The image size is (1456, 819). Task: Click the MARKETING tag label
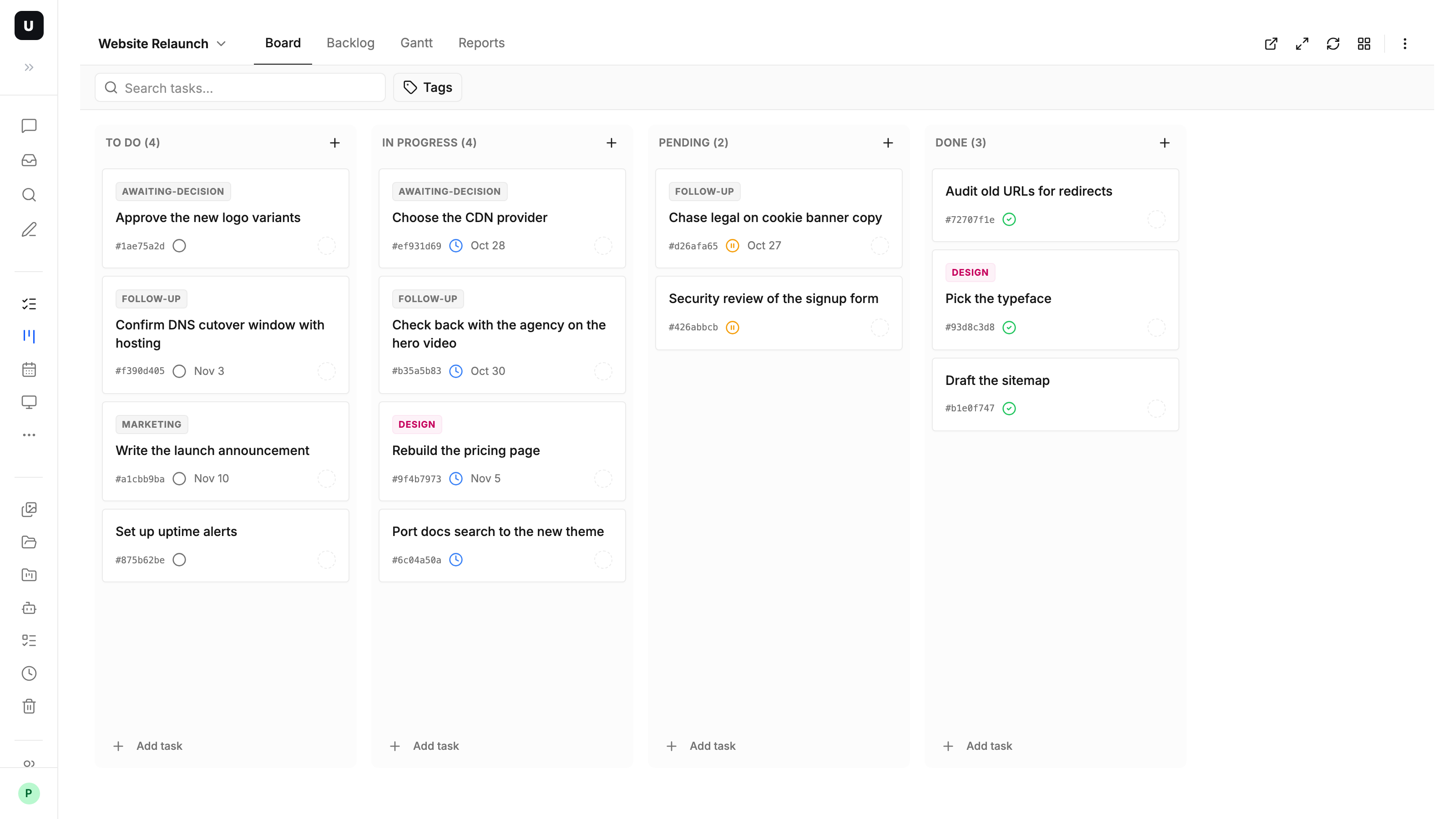[x=152, y=425]
